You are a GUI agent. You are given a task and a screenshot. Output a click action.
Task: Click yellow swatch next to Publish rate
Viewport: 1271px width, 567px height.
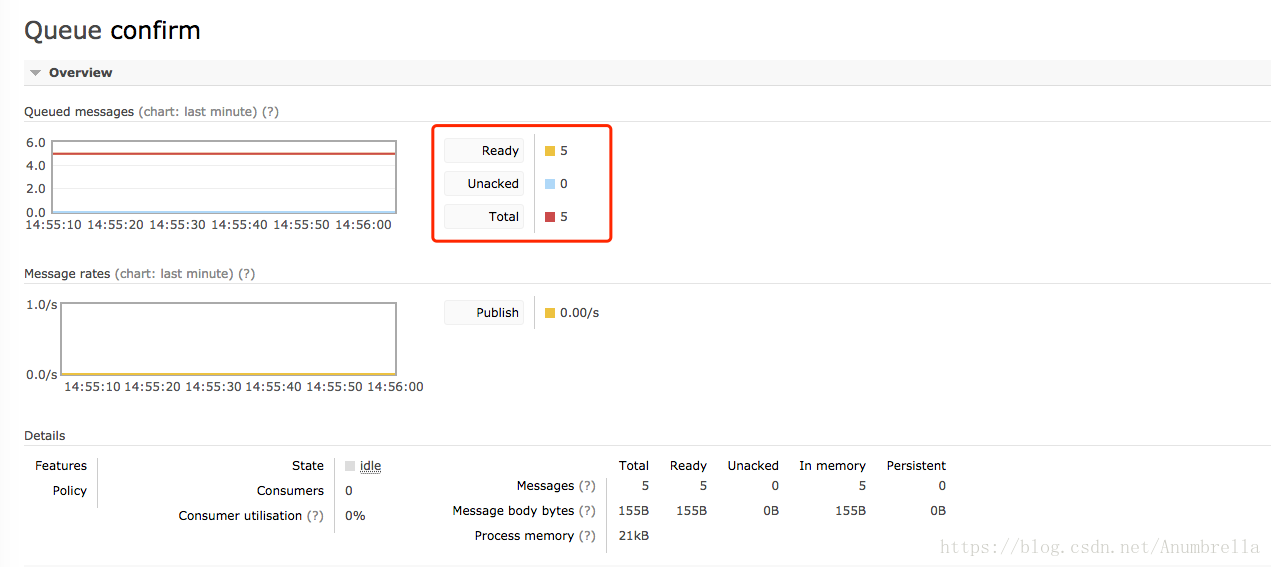550,313
